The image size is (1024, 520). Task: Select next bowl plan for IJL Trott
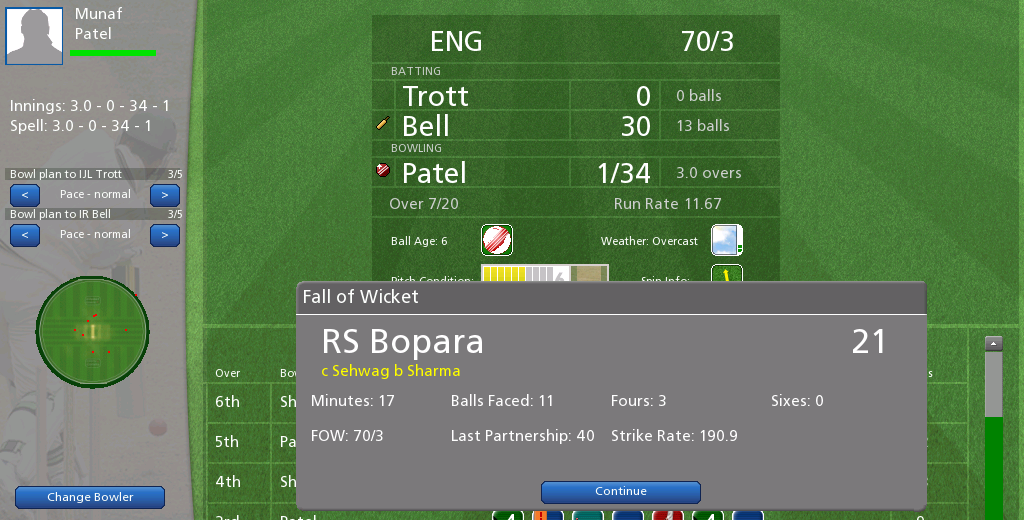coord(165,195)
